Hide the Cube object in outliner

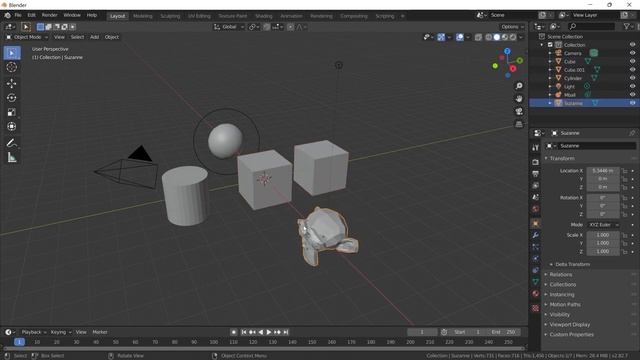click(632, 62)
